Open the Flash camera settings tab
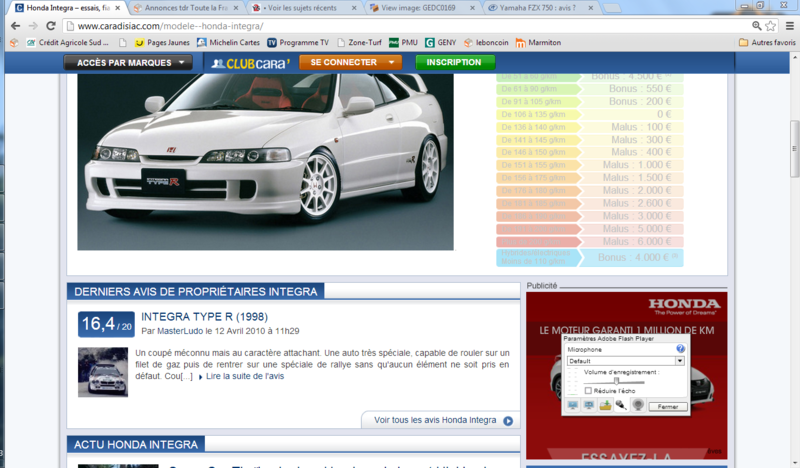800x468 pixels. point(638,405)
